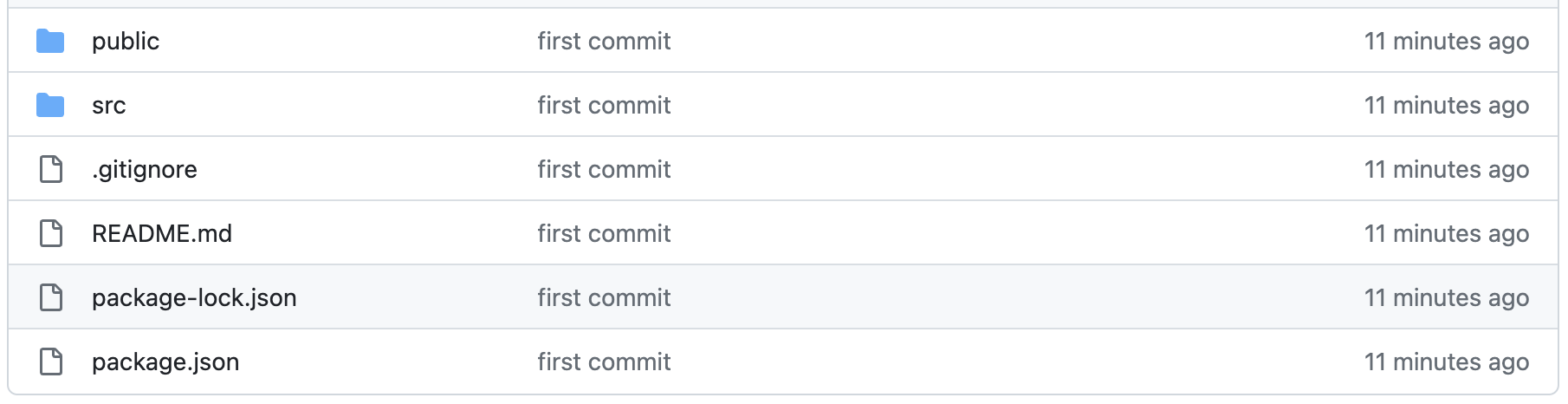1568x404 pixels.
Task: Click the src folder icon
Action: tap(50, 105)
